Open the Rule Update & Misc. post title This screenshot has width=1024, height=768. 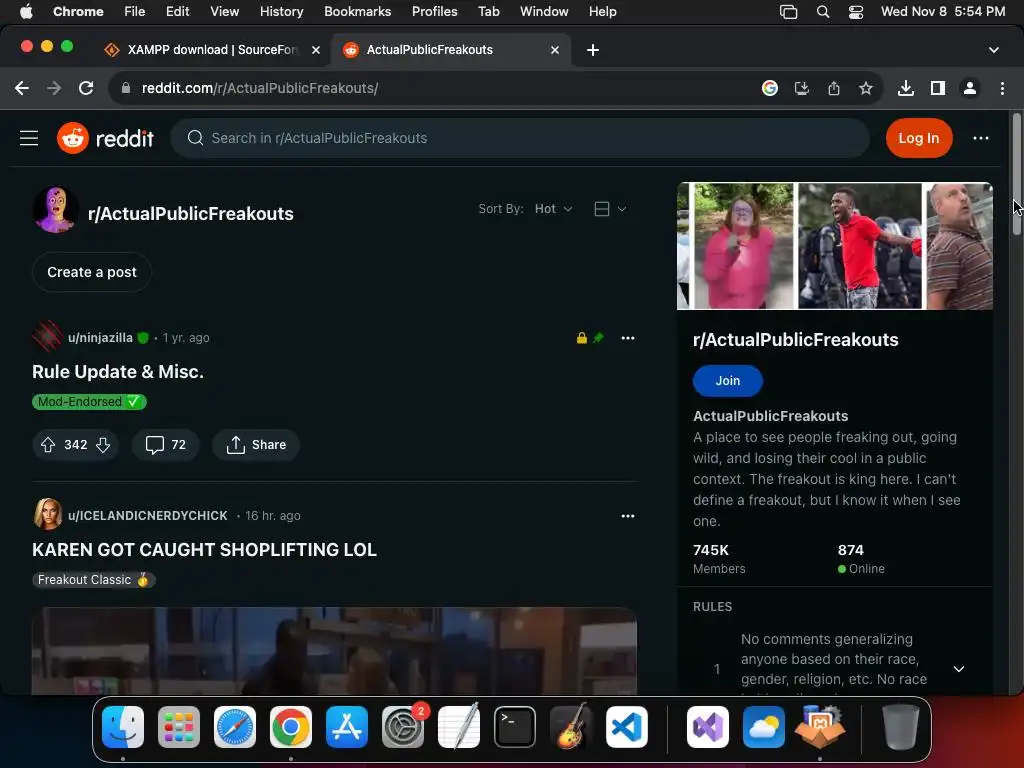pyautogui.click(x=118, y=372)
